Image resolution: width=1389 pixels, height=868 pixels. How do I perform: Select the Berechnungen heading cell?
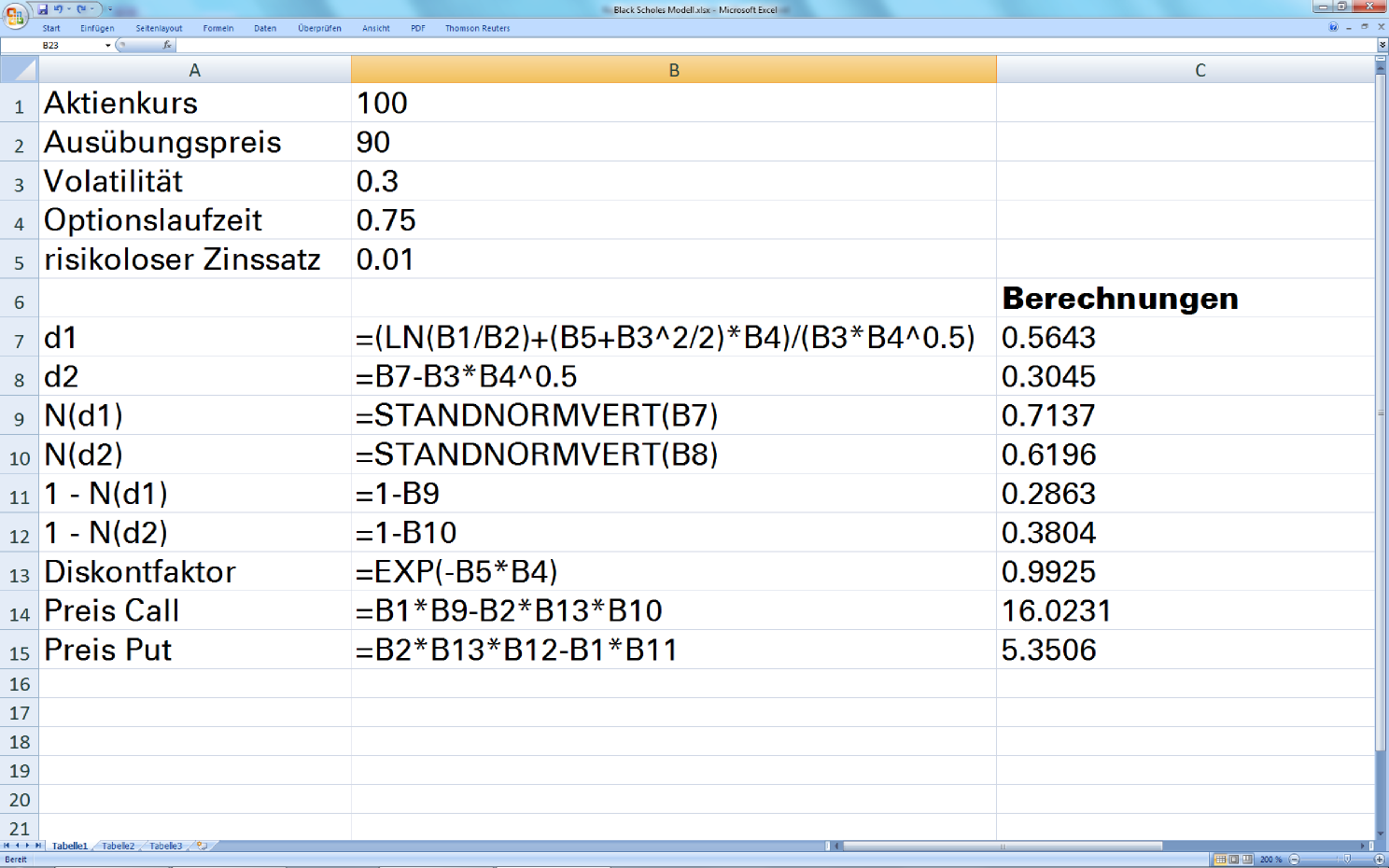click(x=1186, y=299)
